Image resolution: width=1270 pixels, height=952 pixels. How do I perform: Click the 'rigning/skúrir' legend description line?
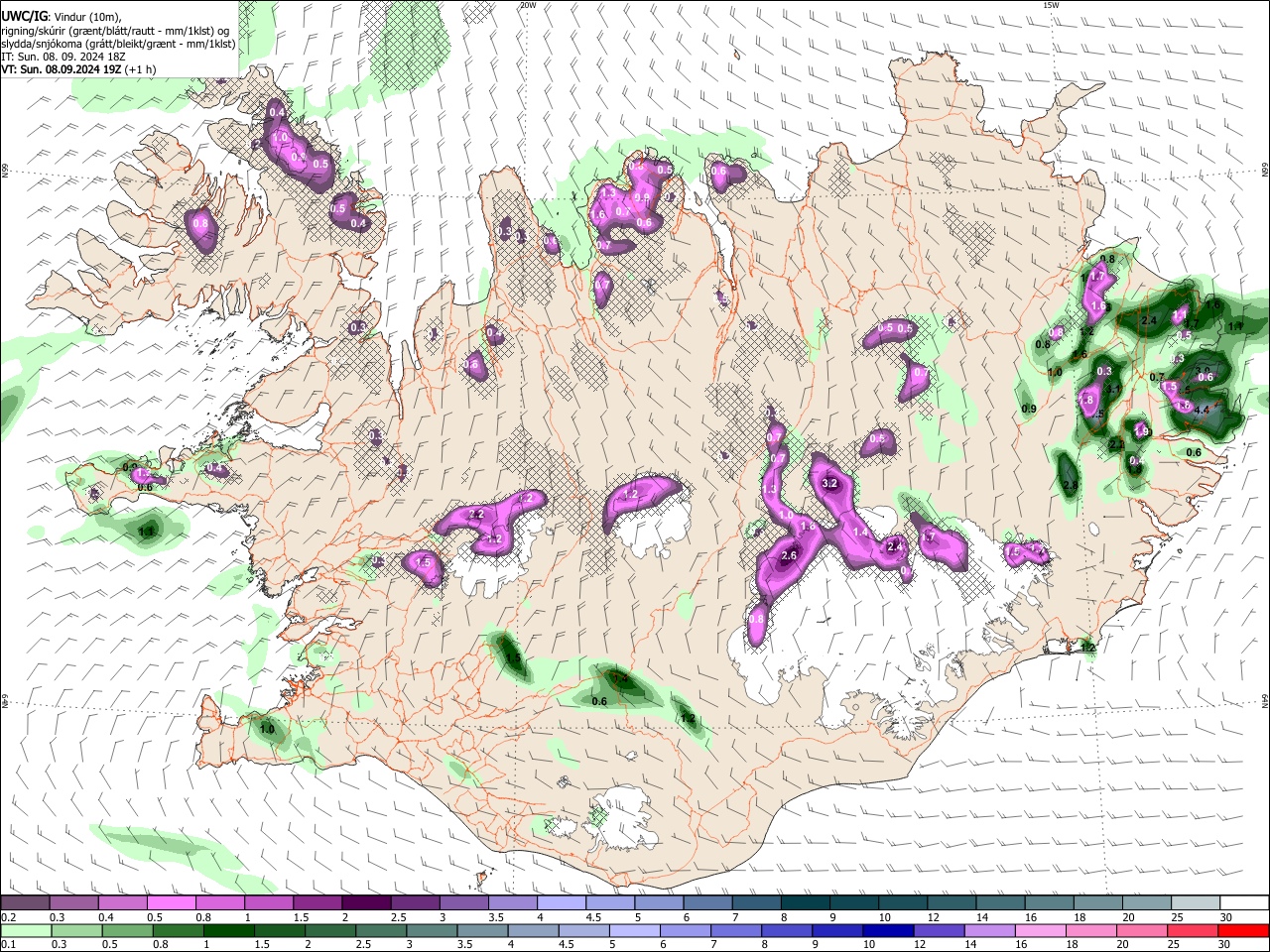(x=115, y=31)
